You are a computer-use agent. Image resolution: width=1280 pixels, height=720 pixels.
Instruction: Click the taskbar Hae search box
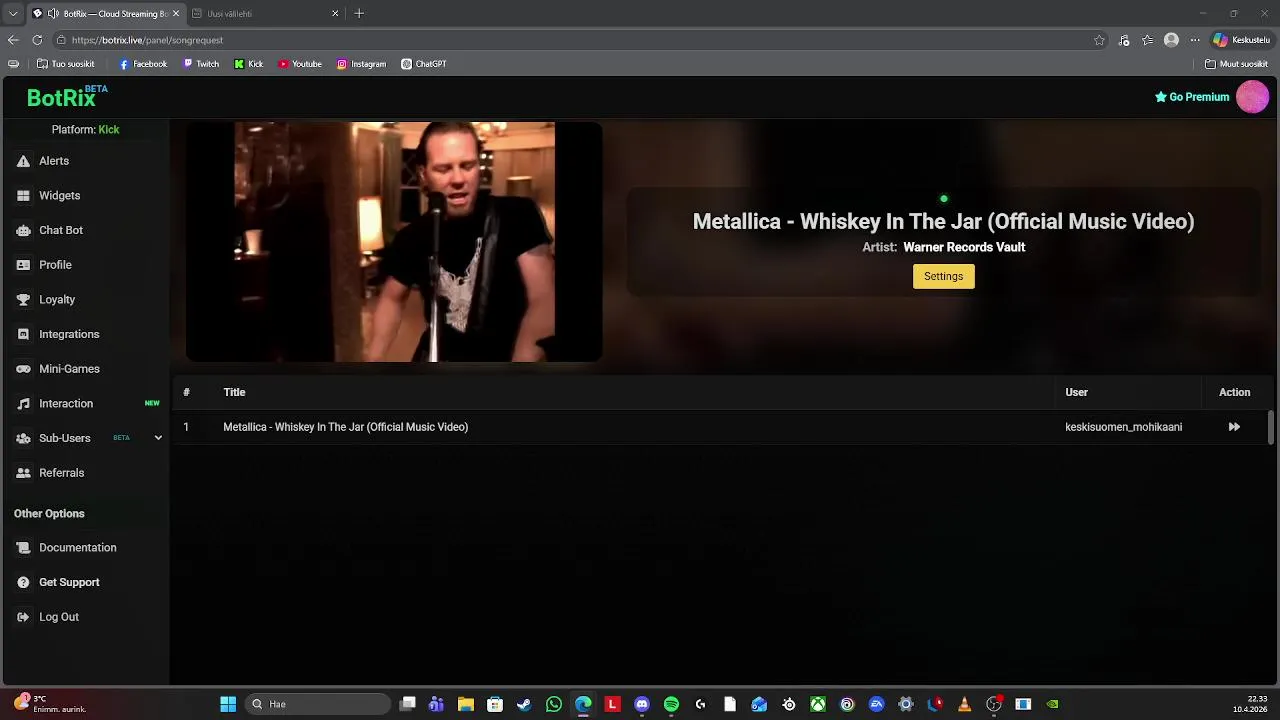tap(316, 704)
